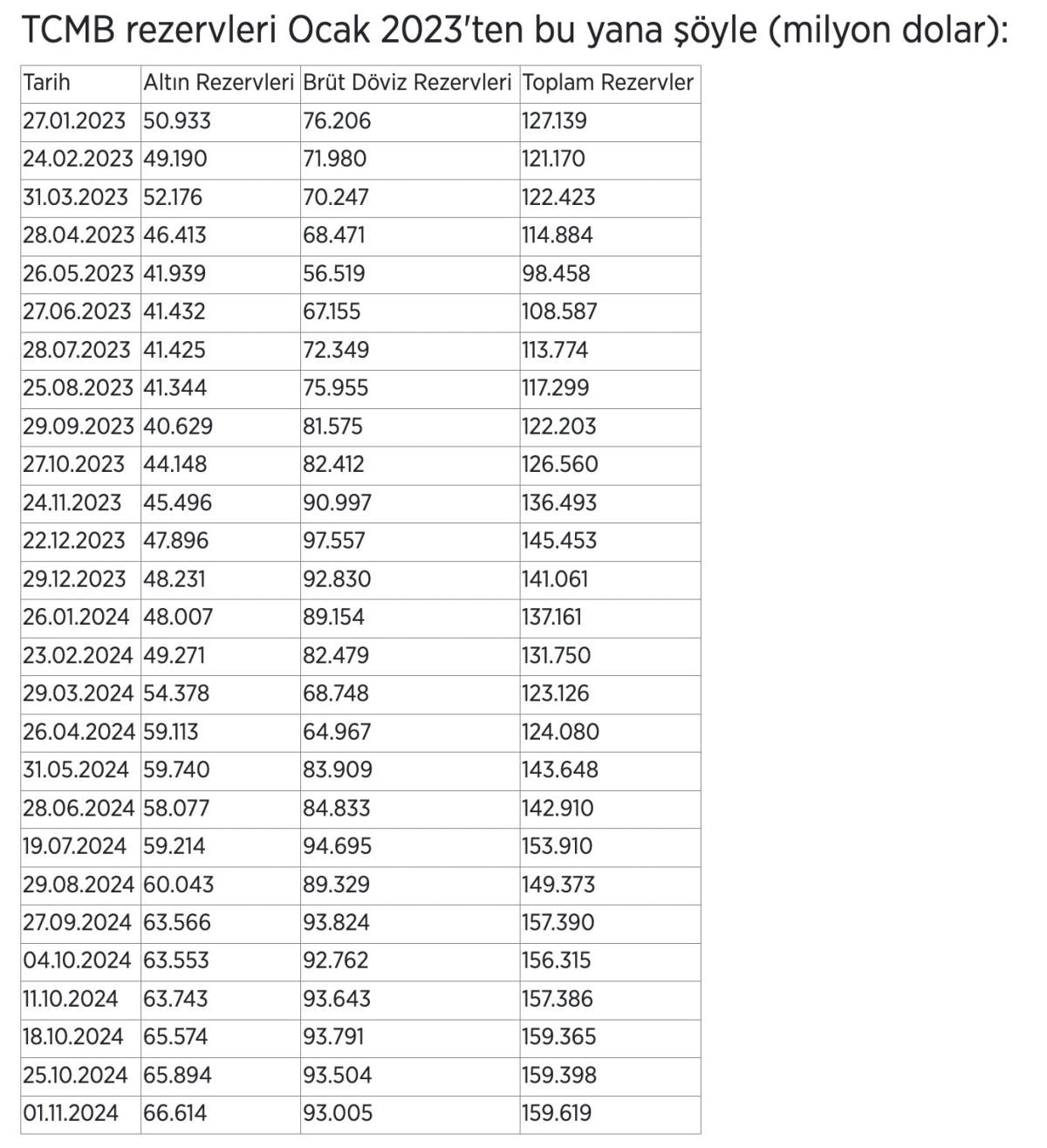Click the Toplam Rezervler column header
This screenshot has width=1047, height=1148.
607,83
